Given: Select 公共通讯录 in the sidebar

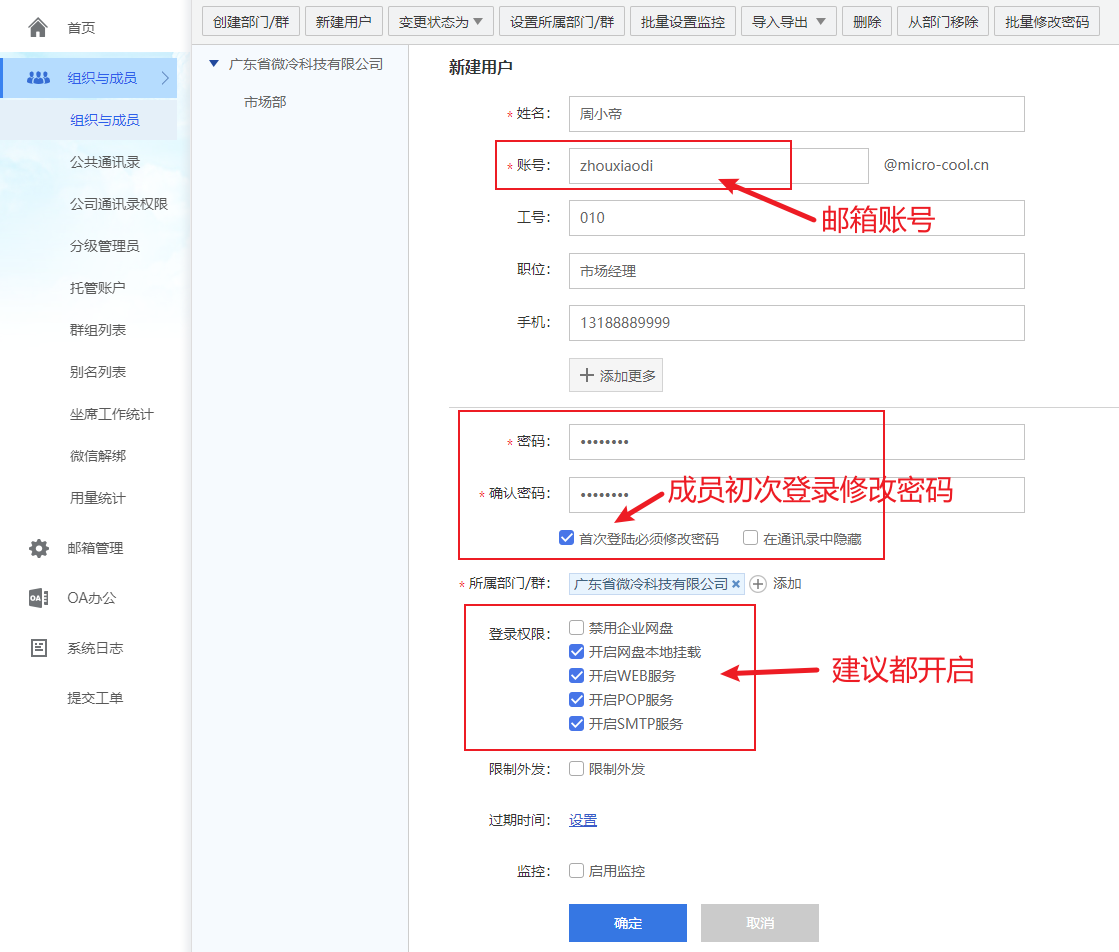Looking at the screenshot, I should (105, 162).
